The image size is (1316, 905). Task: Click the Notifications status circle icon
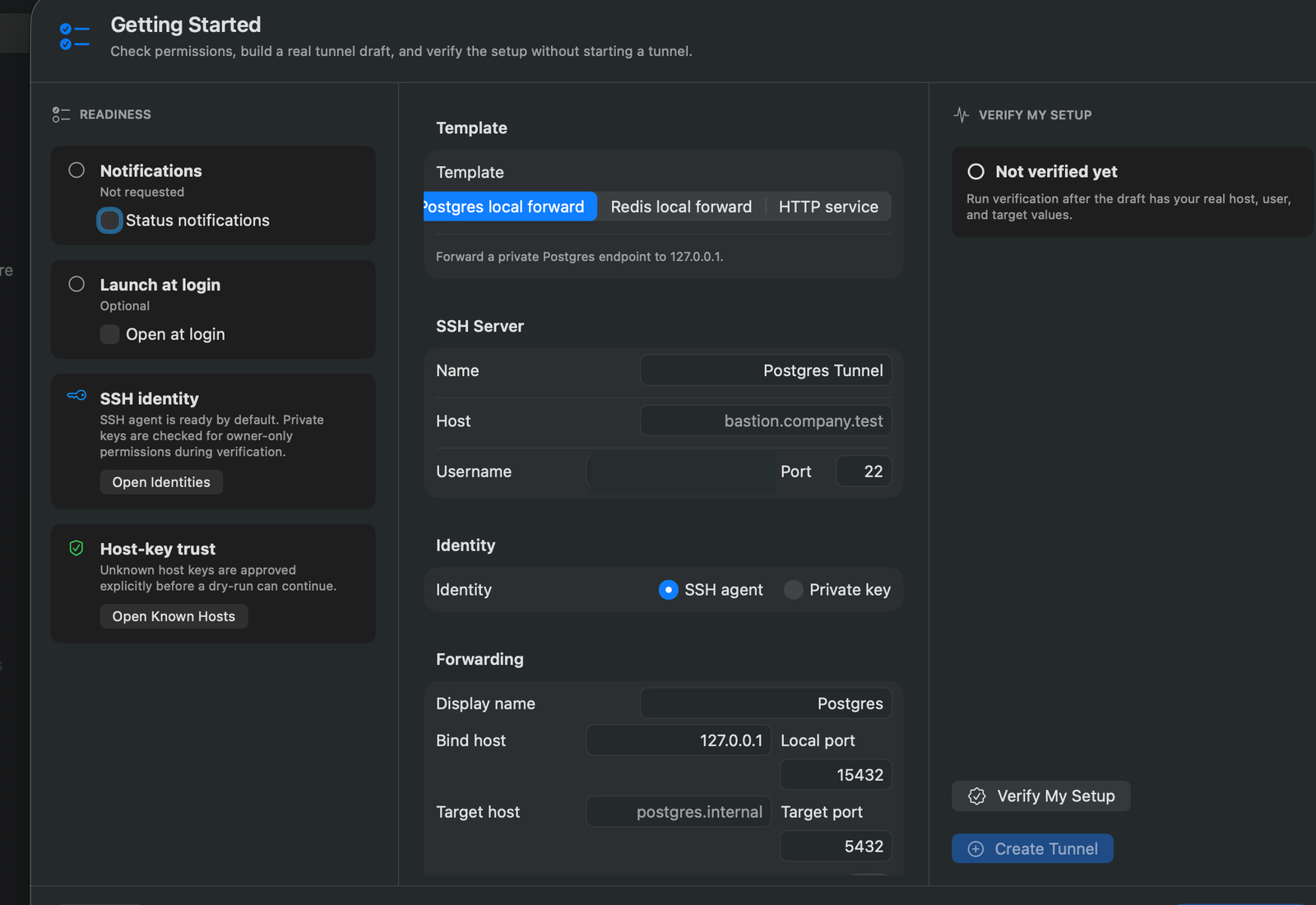76,170
